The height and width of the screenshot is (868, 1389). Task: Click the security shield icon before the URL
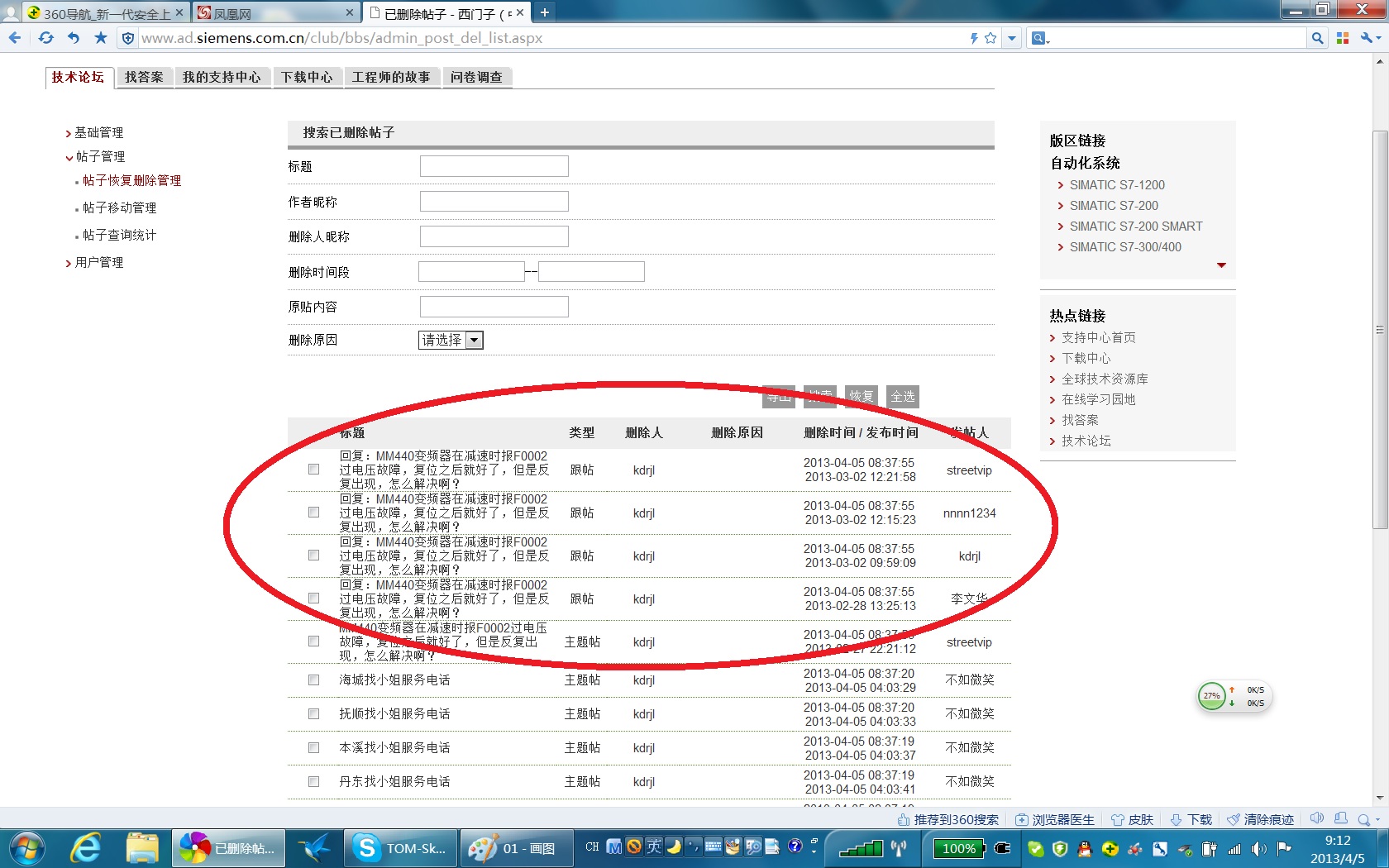127,38
